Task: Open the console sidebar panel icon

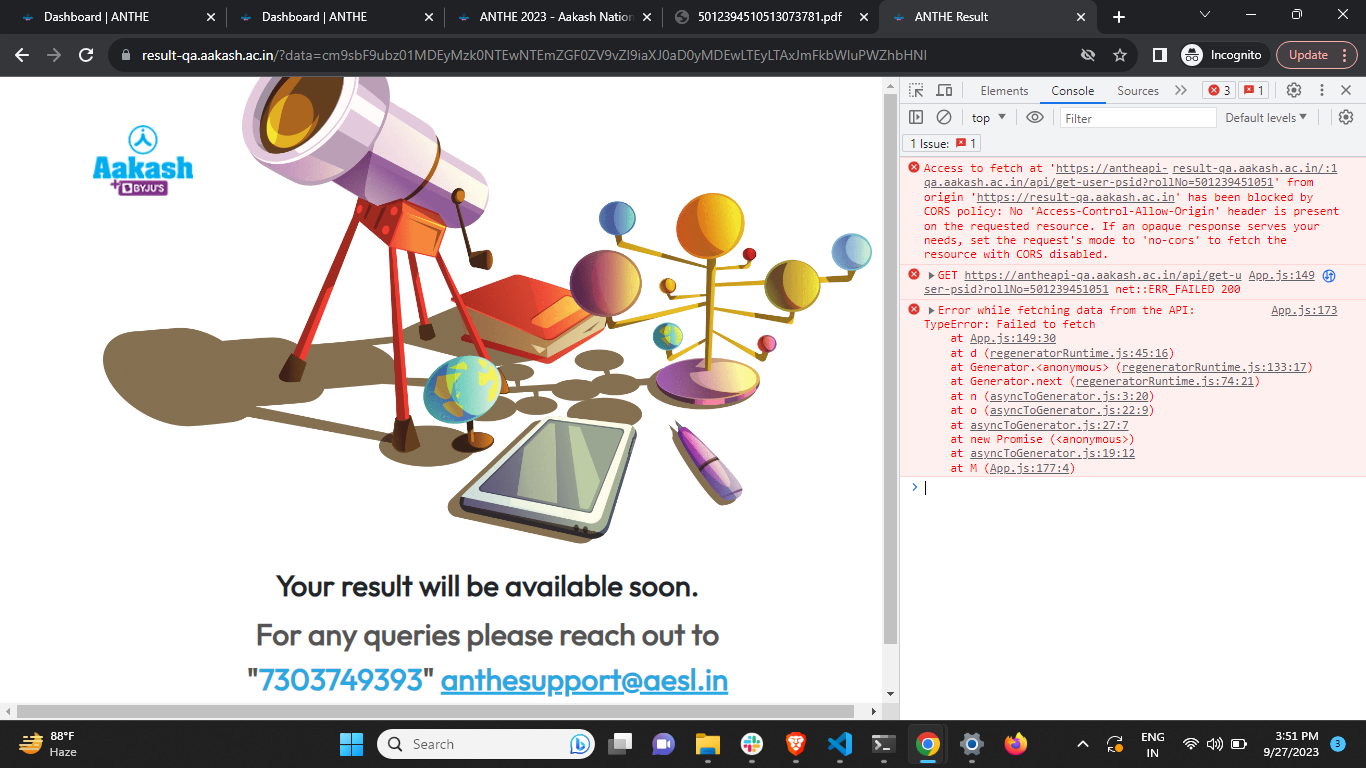Action: (x=916, y=117)
